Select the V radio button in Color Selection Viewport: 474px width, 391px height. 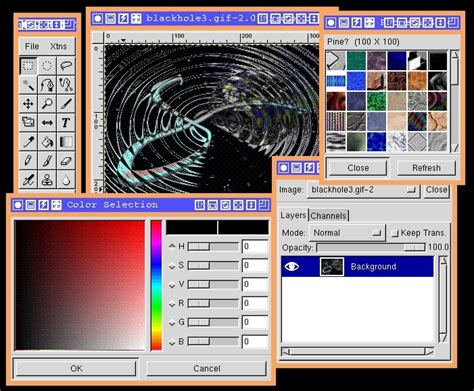click(x=172, y=285)
